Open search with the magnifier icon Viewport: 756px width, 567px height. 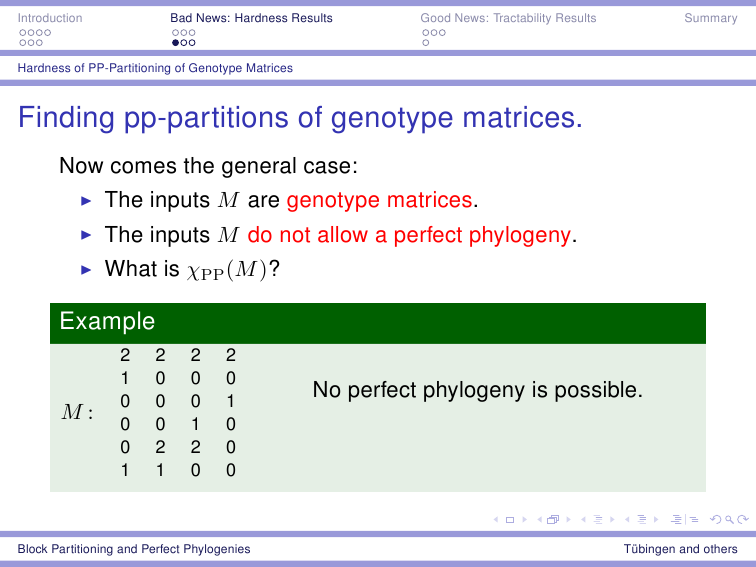pyautogui.click(x=729, y=520)
